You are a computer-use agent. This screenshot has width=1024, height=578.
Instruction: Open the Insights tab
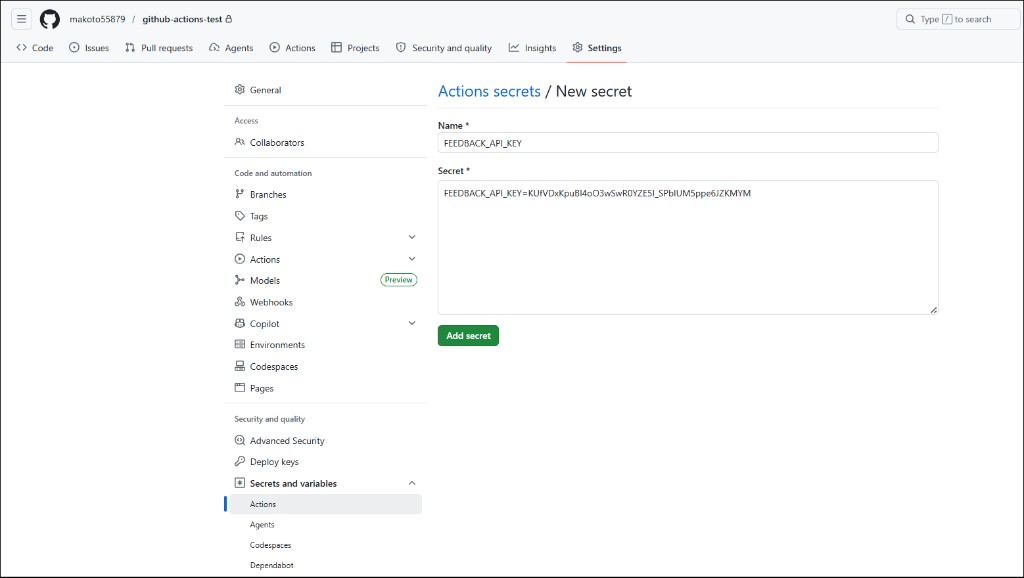pyautogui.click(x=532, y=48)
